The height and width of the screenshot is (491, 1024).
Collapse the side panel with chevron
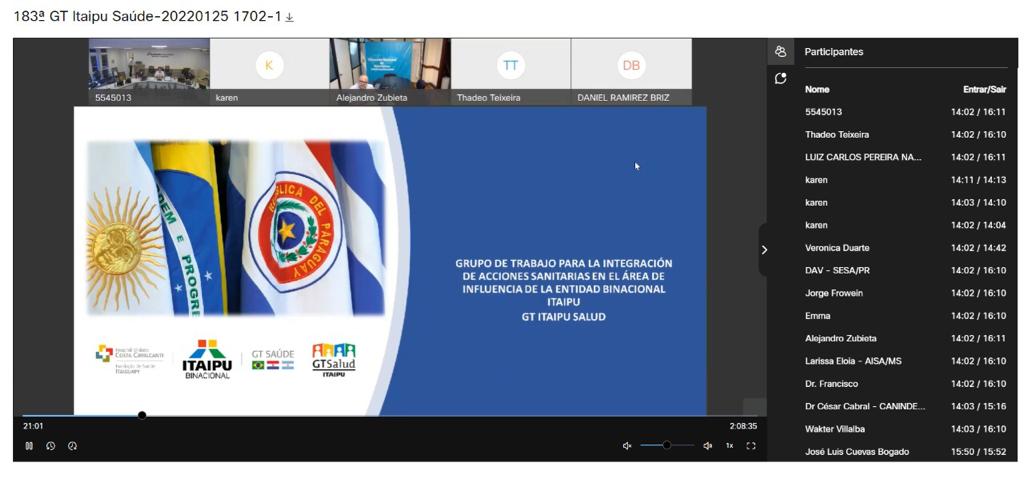(x=765, y=249)
